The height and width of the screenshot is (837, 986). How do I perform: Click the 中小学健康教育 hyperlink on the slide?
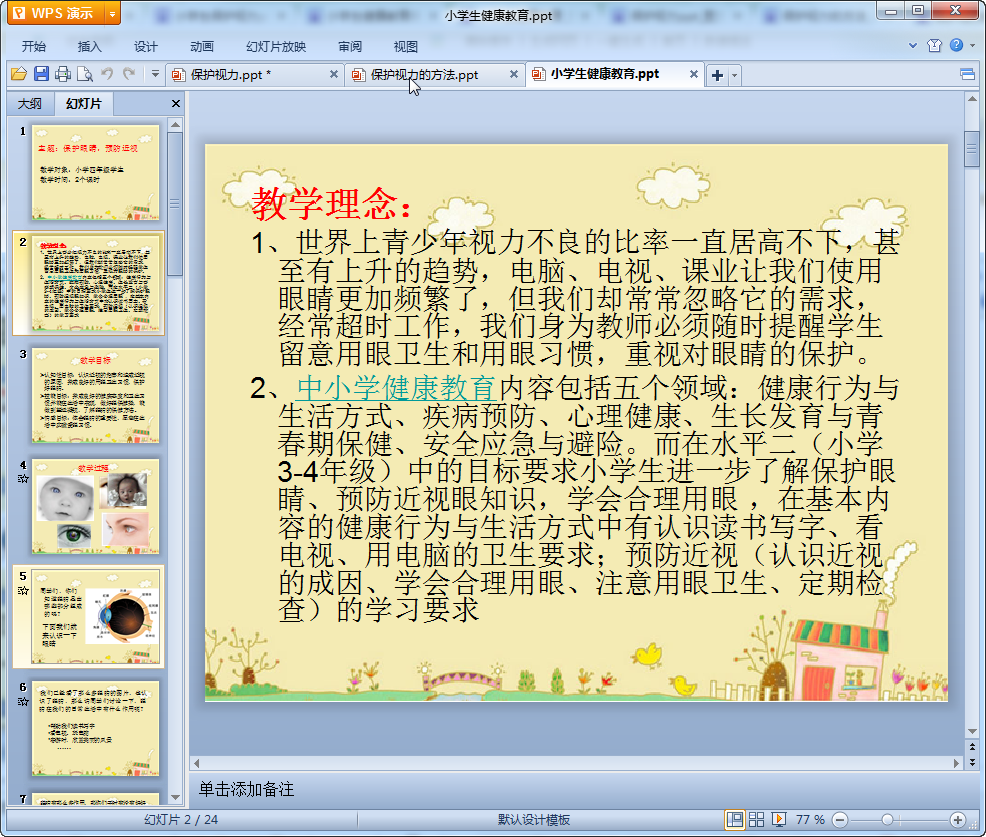(x=396, y=388)
